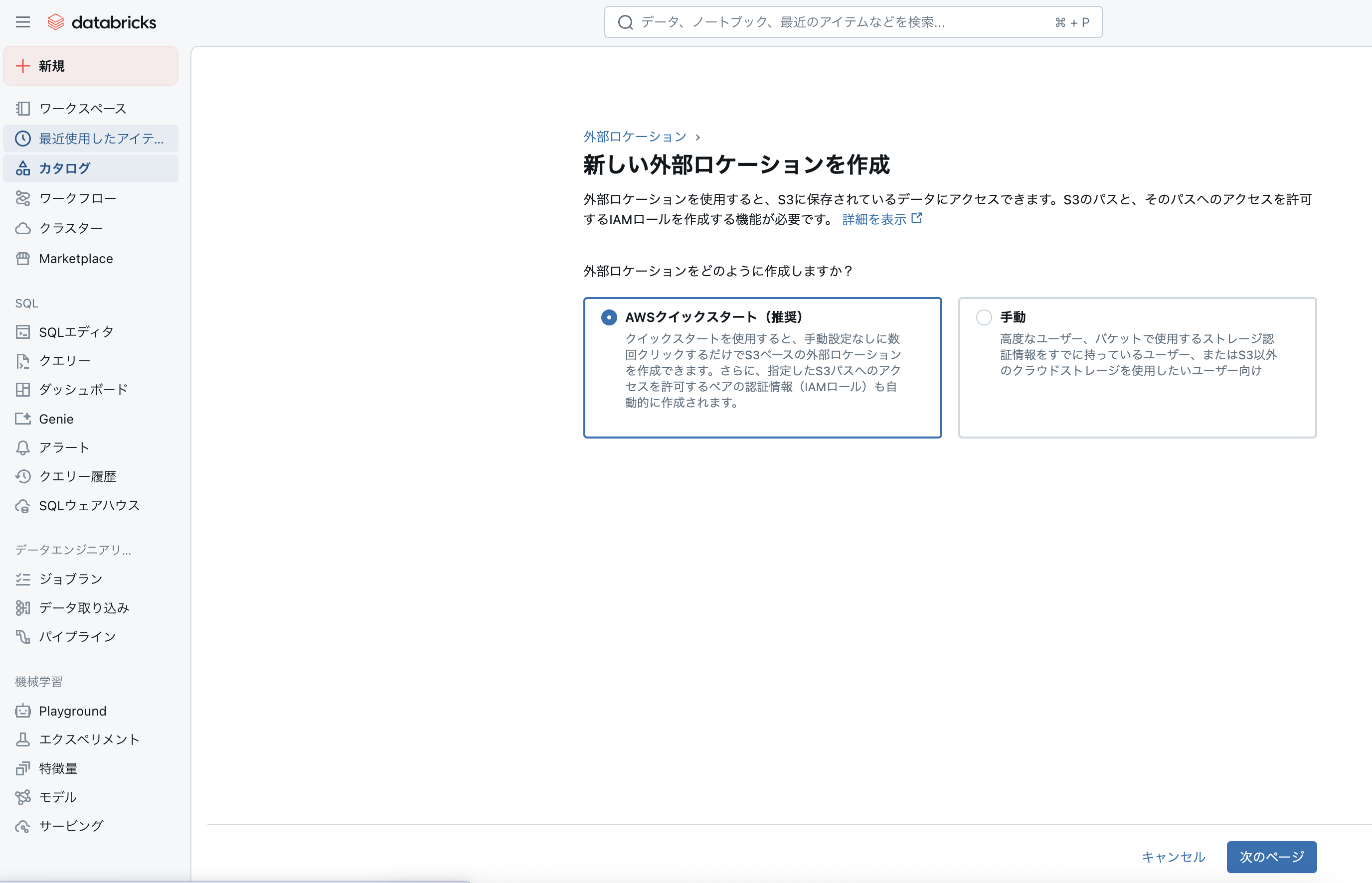This screenshot has height=883, width=1372.
Task: Open the Genie icon
Action: pos(23,419)
